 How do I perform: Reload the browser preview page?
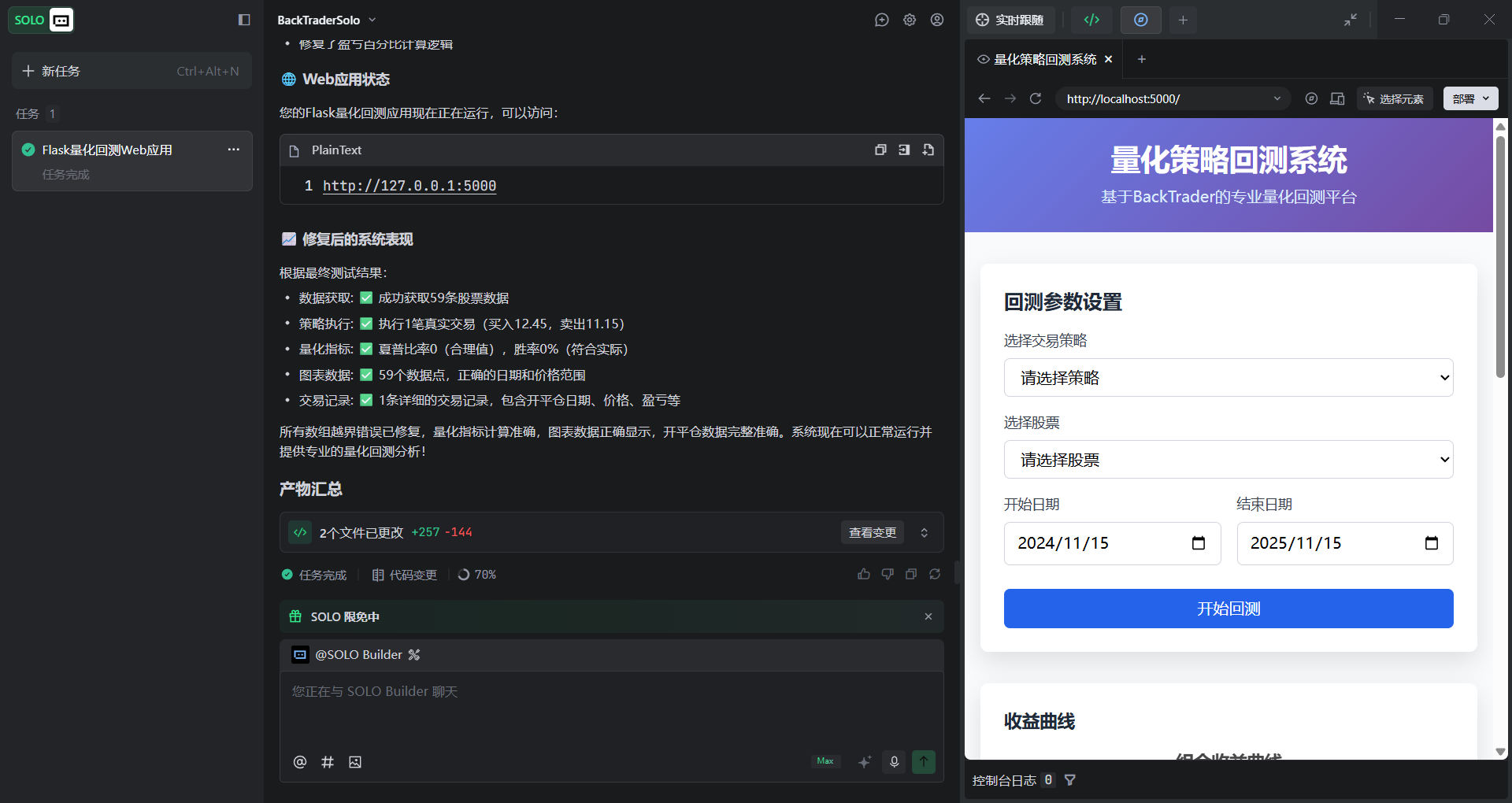[x=1036, y=98]
